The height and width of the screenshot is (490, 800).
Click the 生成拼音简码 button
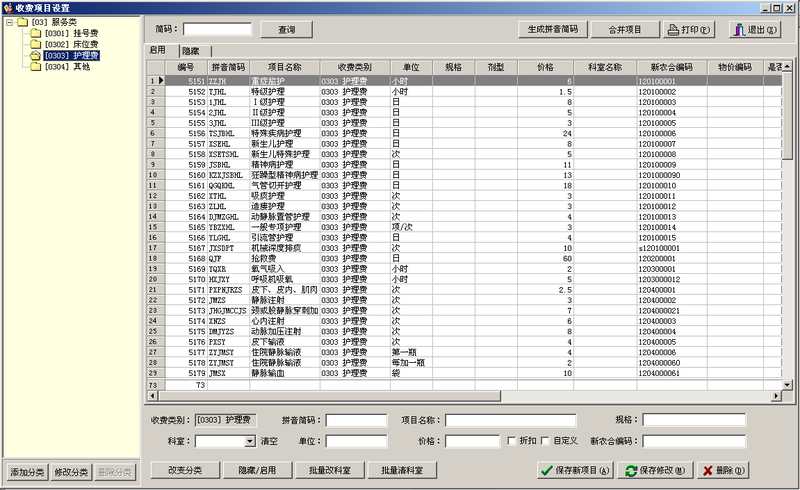pos(553,30)
